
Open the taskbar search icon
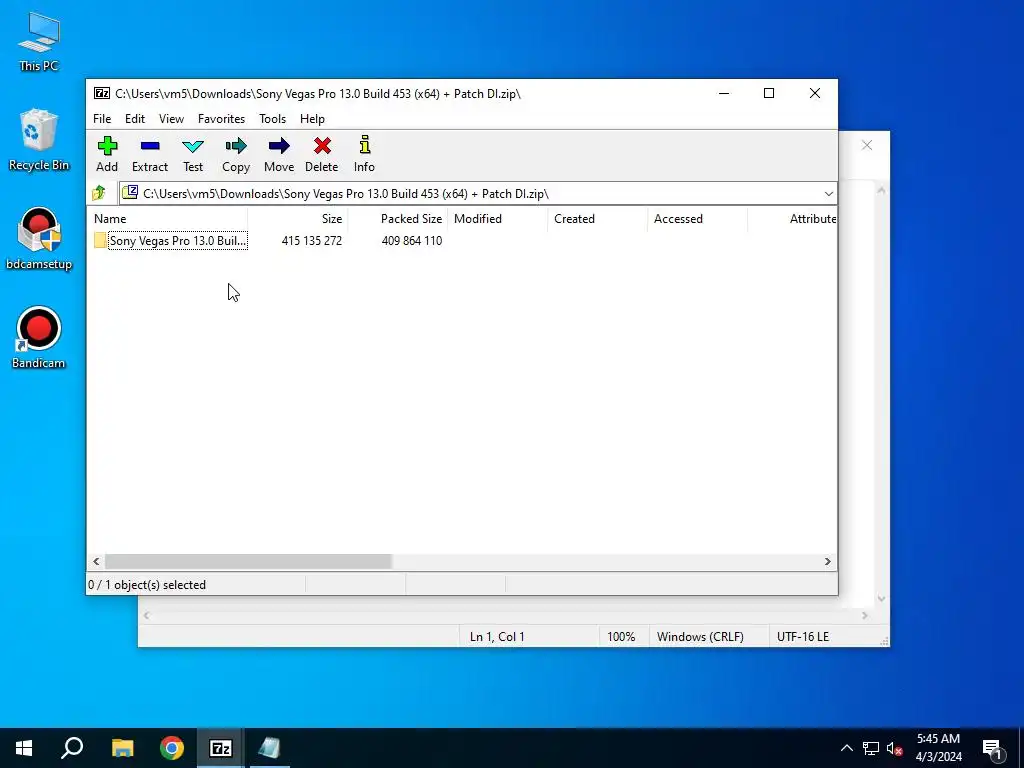pos(72,748)
